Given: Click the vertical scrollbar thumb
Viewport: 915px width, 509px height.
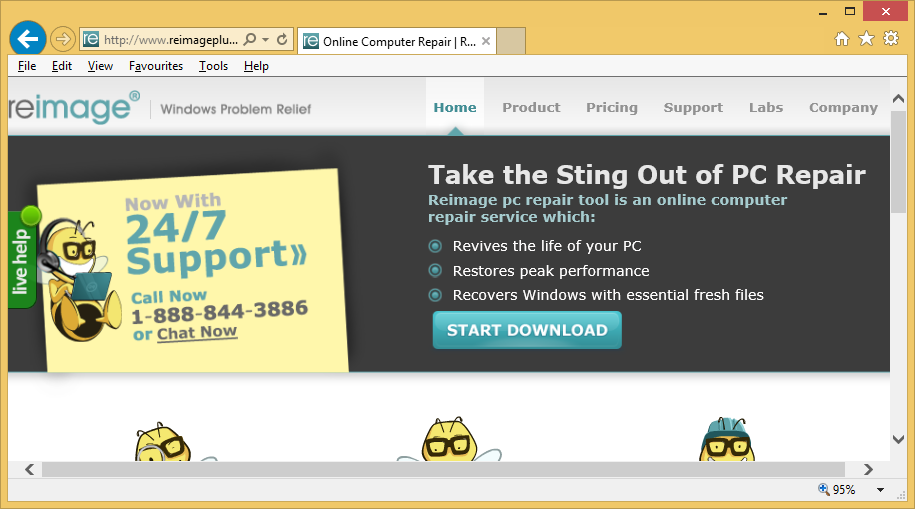Looking at the screenshot, I should click(899, 161).
